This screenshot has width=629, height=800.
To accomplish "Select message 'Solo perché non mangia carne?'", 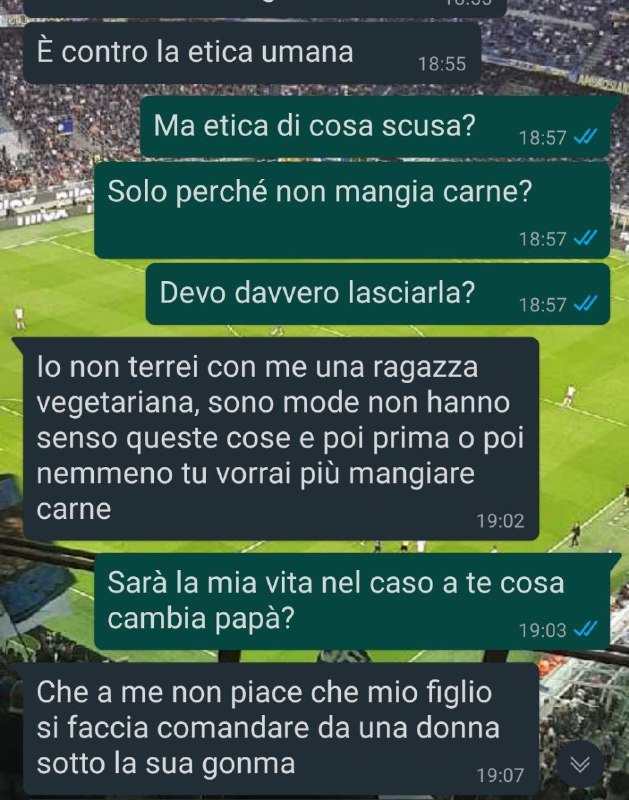I will coord(352,210).
